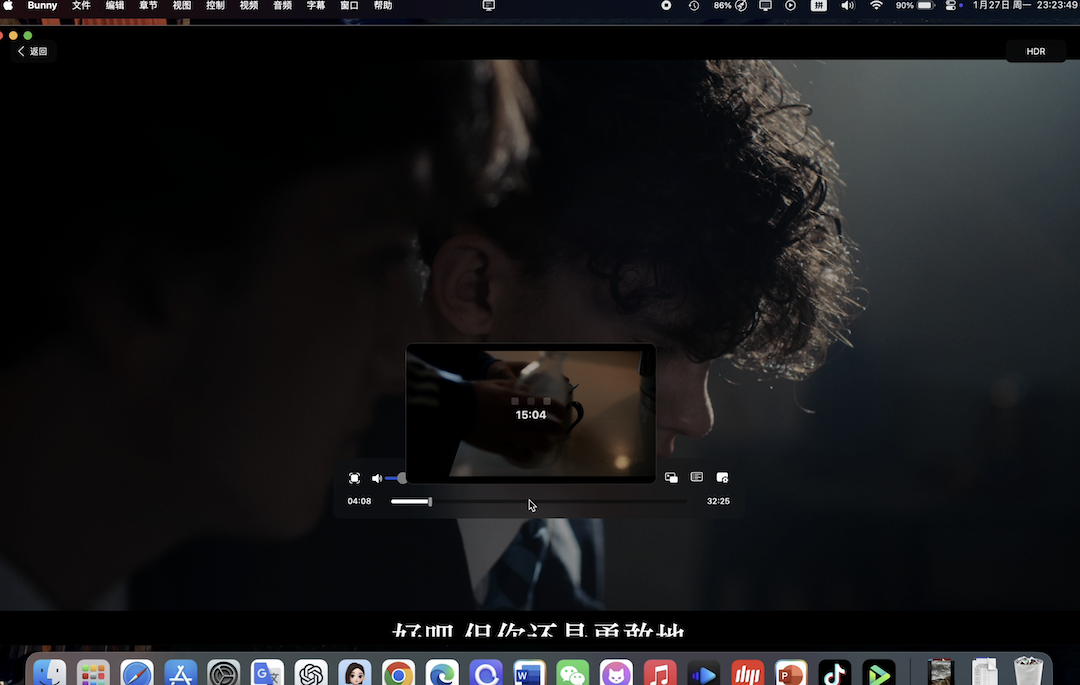Switch input method via the 拼 icon
This screenshot has height=685, width=1080.
[x=818, y=6]
